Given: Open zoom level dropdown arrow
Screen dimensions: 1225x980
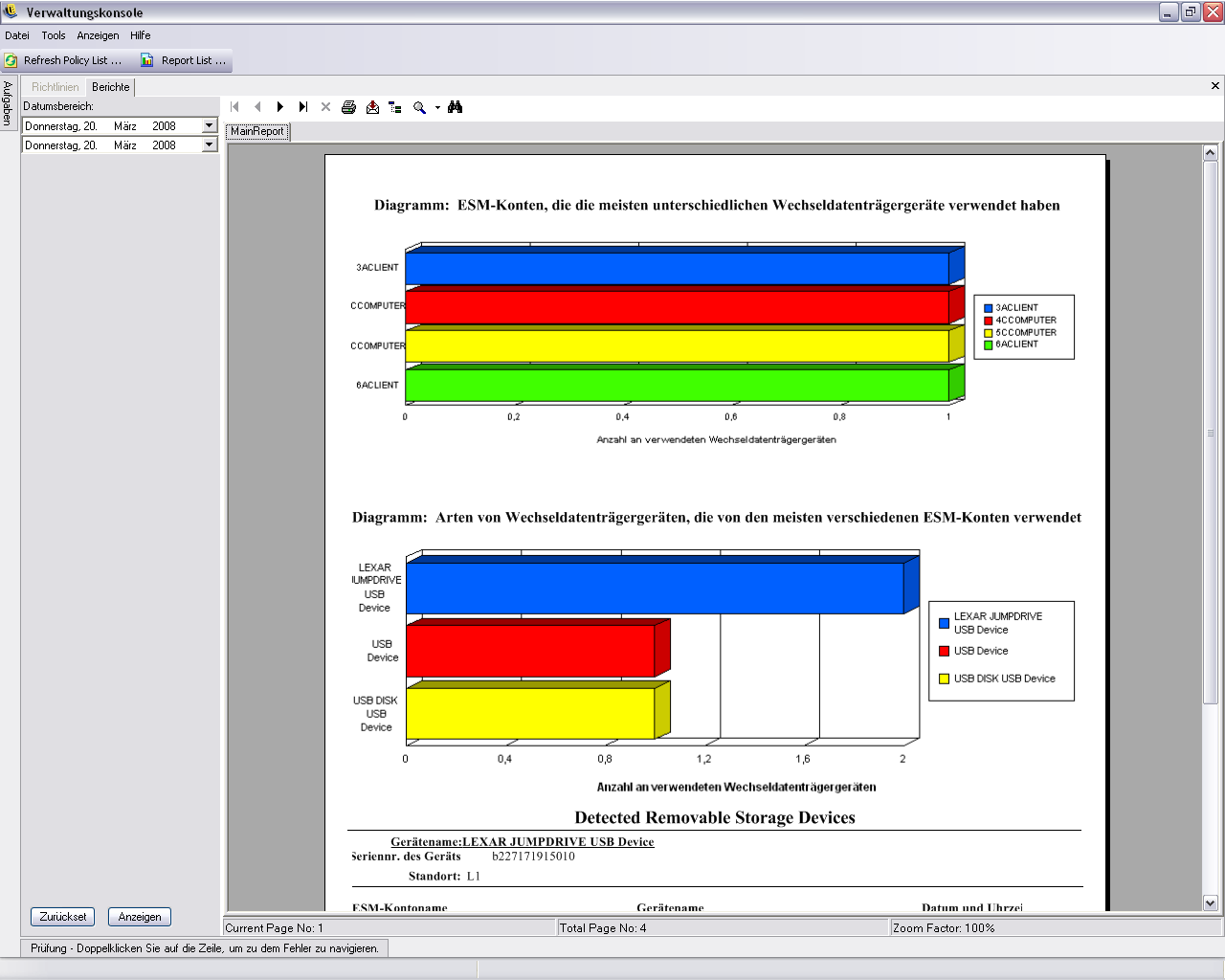Looking at the screenshot, I should (437, 107).
